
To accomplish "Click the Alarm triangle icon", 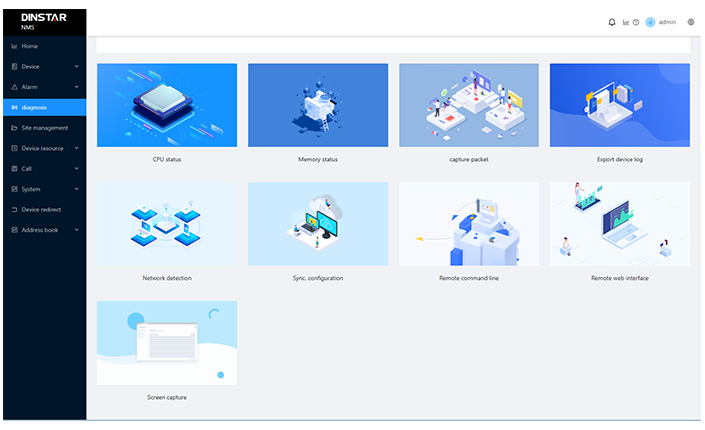I will [x=14, y=87].
